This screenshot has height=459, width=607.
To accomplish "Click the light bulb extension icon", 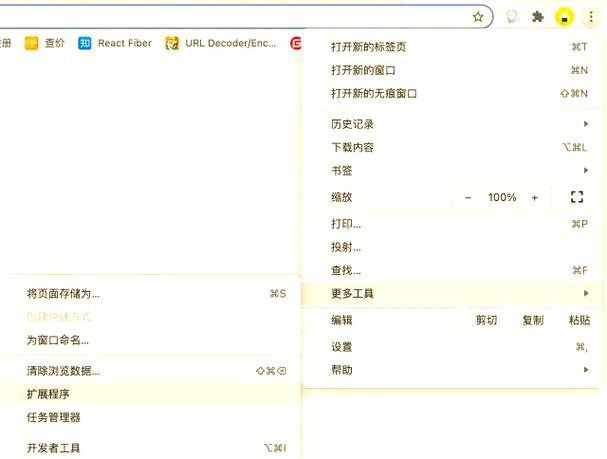I will (x=512, y=17).
